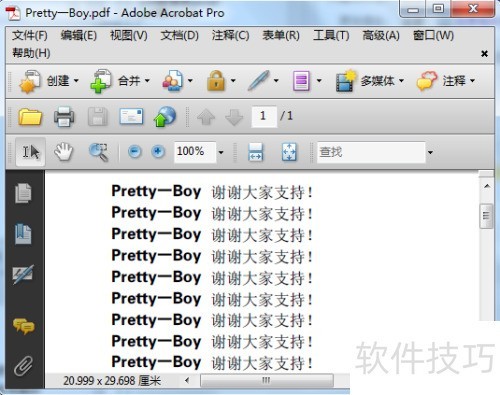Image resolution: width=500 pixels, height=395 pixels.
Task: Close the document with menu bar X
Action: [485, 53]
